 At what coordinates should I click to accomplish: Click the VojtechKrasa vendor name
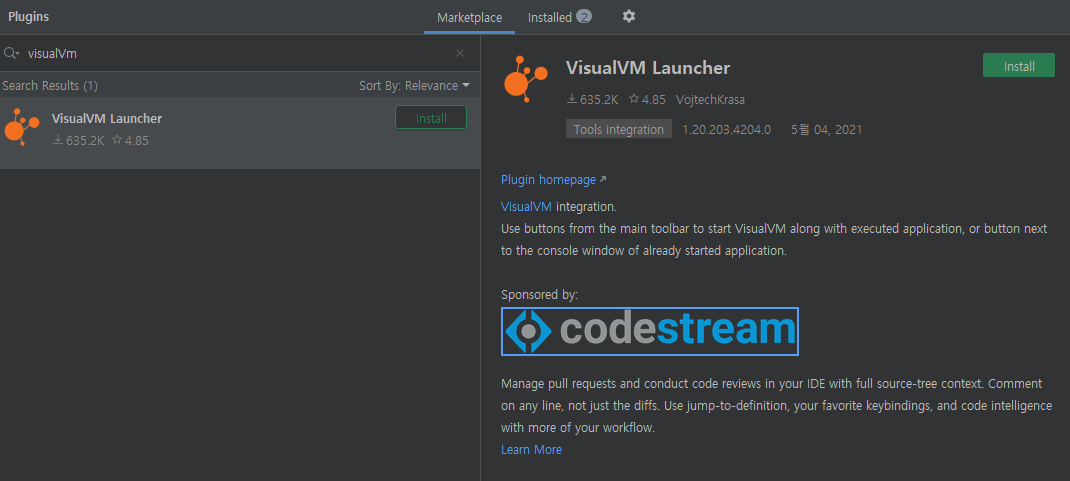(x=710, y=100)
